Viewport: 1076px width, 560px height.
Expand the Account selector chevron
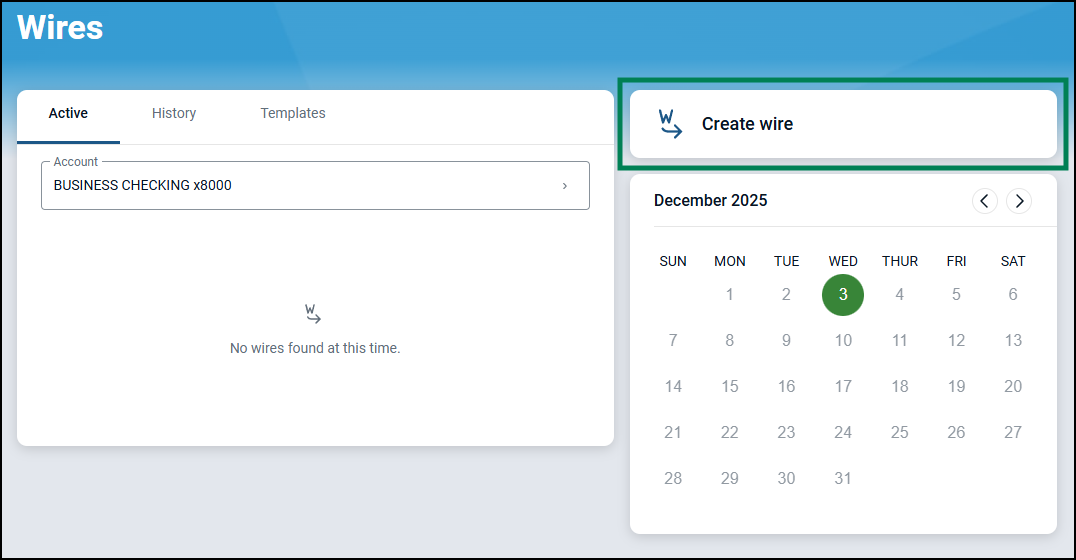tap(565, 186)
